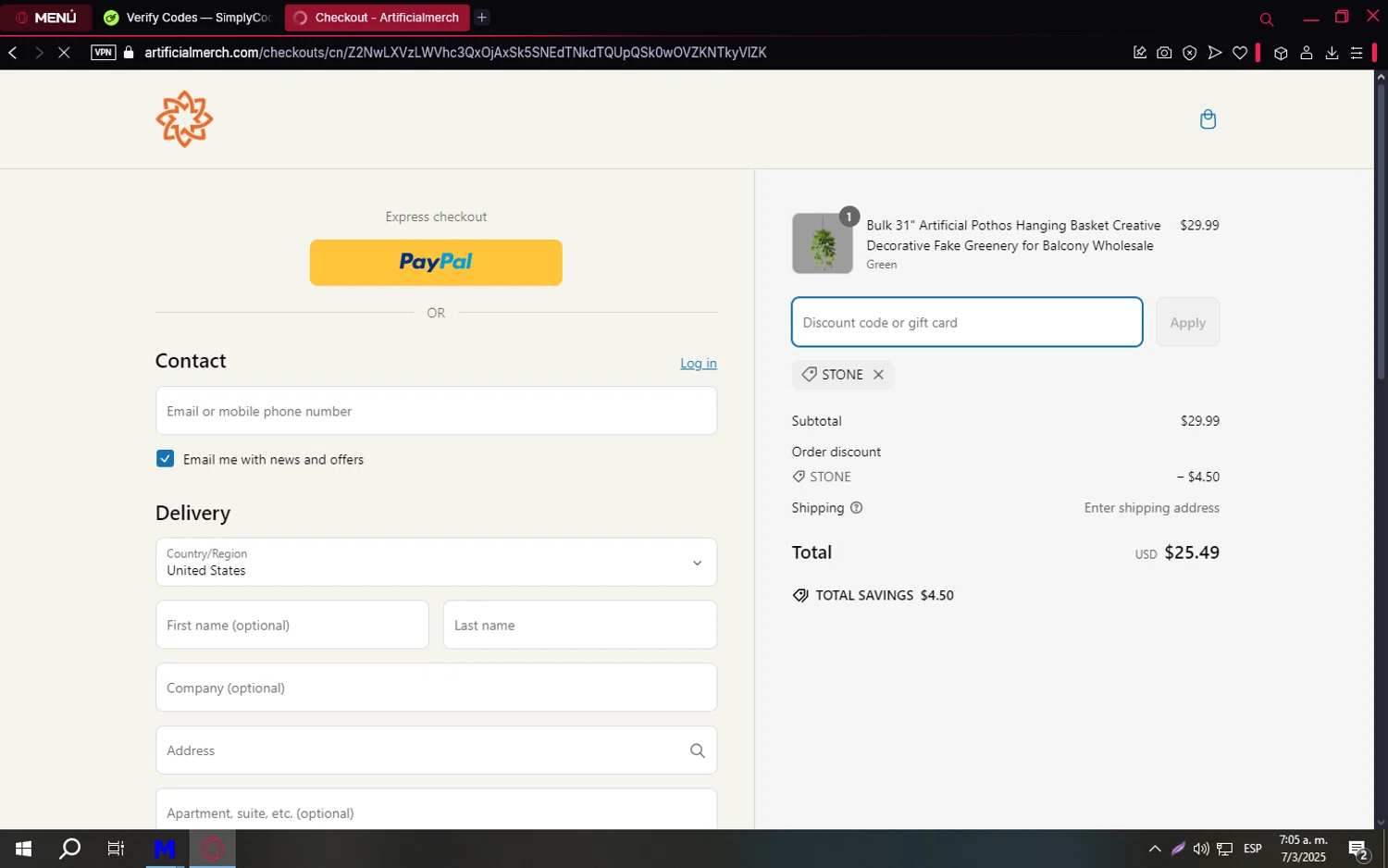Click the ad blocker shield icon
1388x868 pixels.
pos(1190,53)
